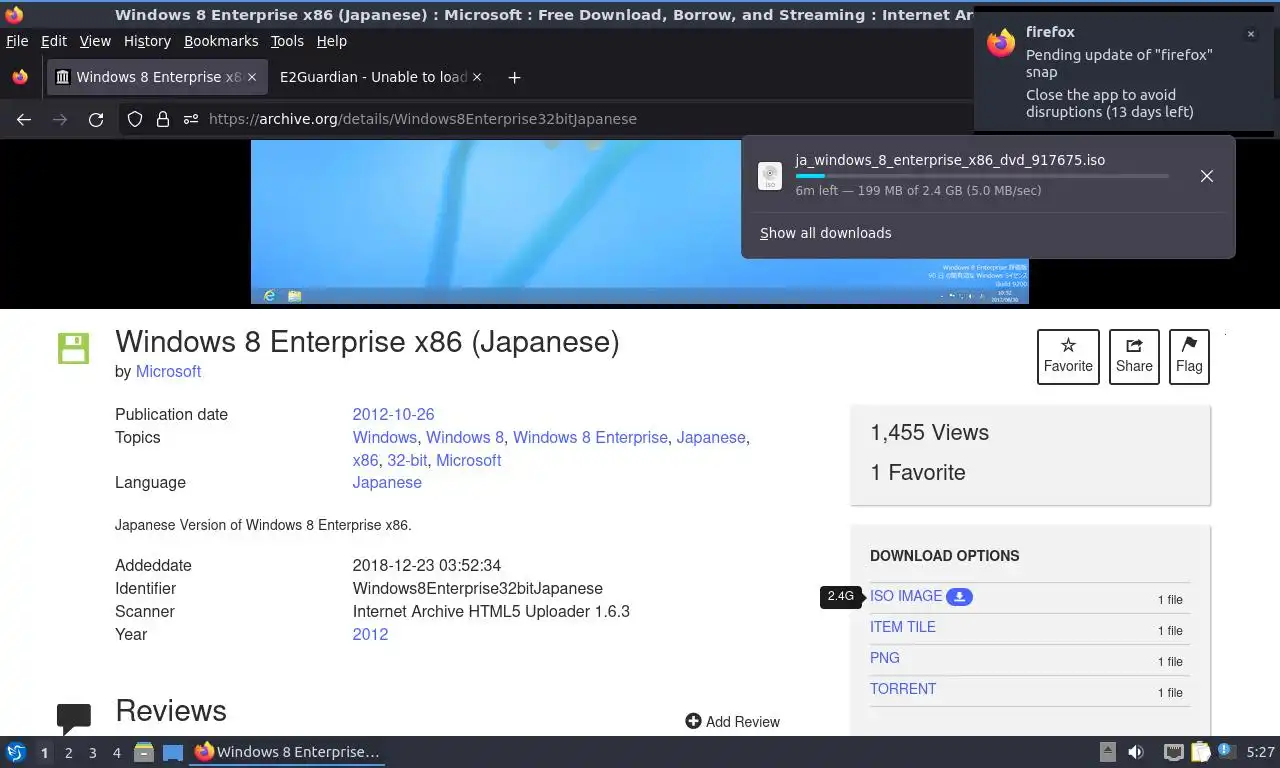Open the Edit menu
The width and height of the screenshot is (1280, 768).
(54, 41)
